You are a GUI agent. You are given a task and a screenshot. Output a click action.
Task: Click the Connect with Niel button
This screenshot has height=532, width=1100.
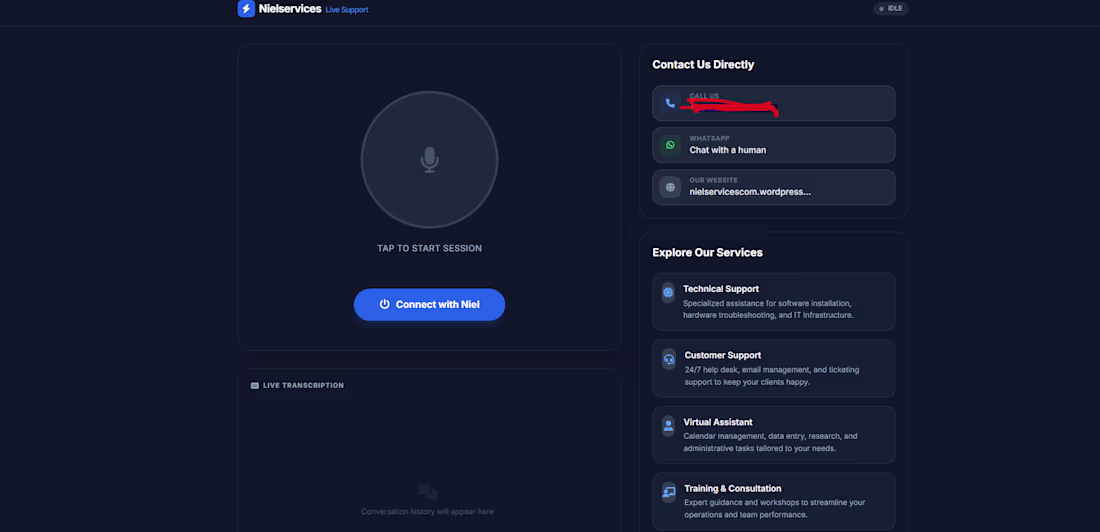[x=429, y=305]
